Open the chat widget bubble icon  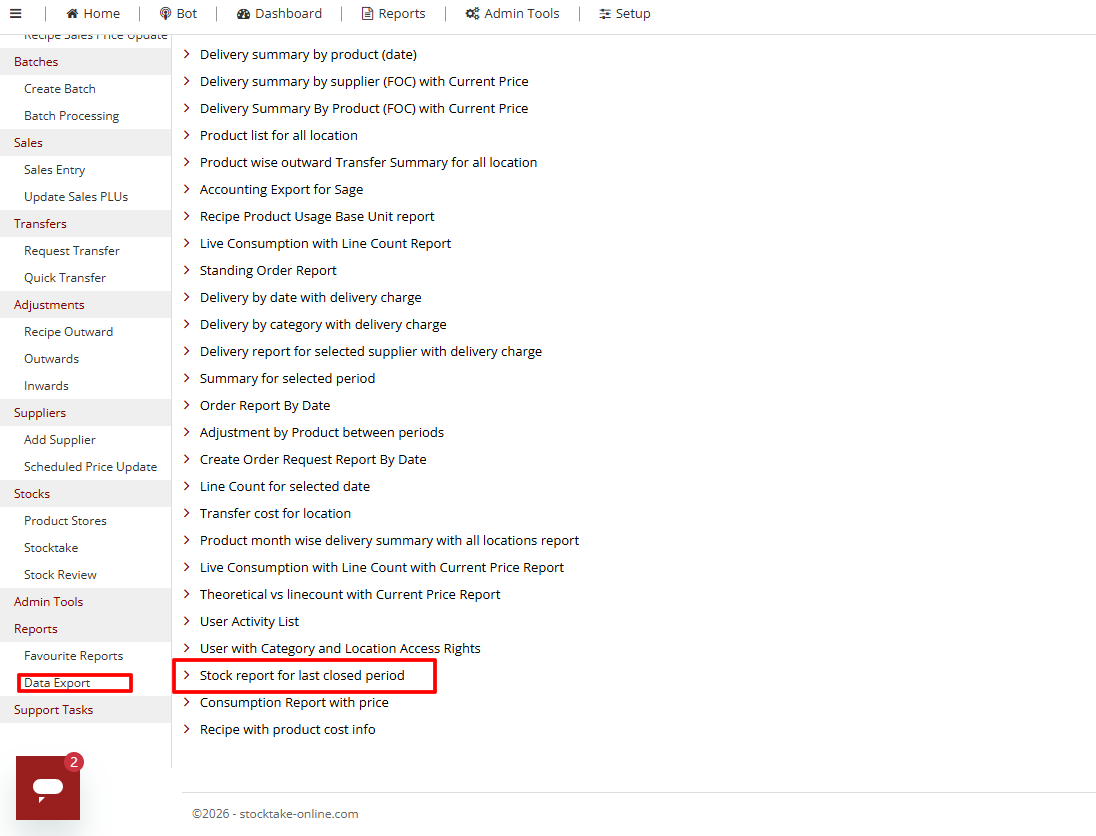point(48,788)
